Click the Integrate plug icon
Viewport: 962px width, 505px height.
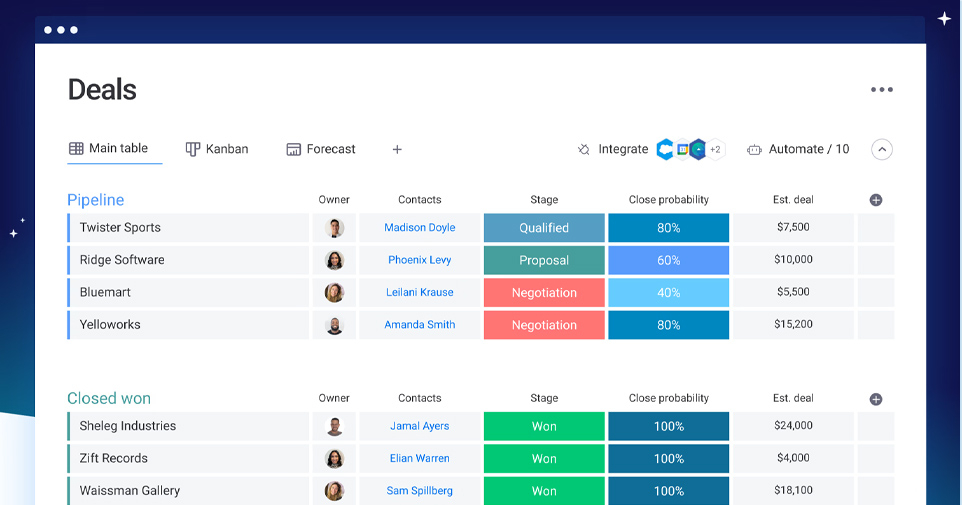point(584,150)
